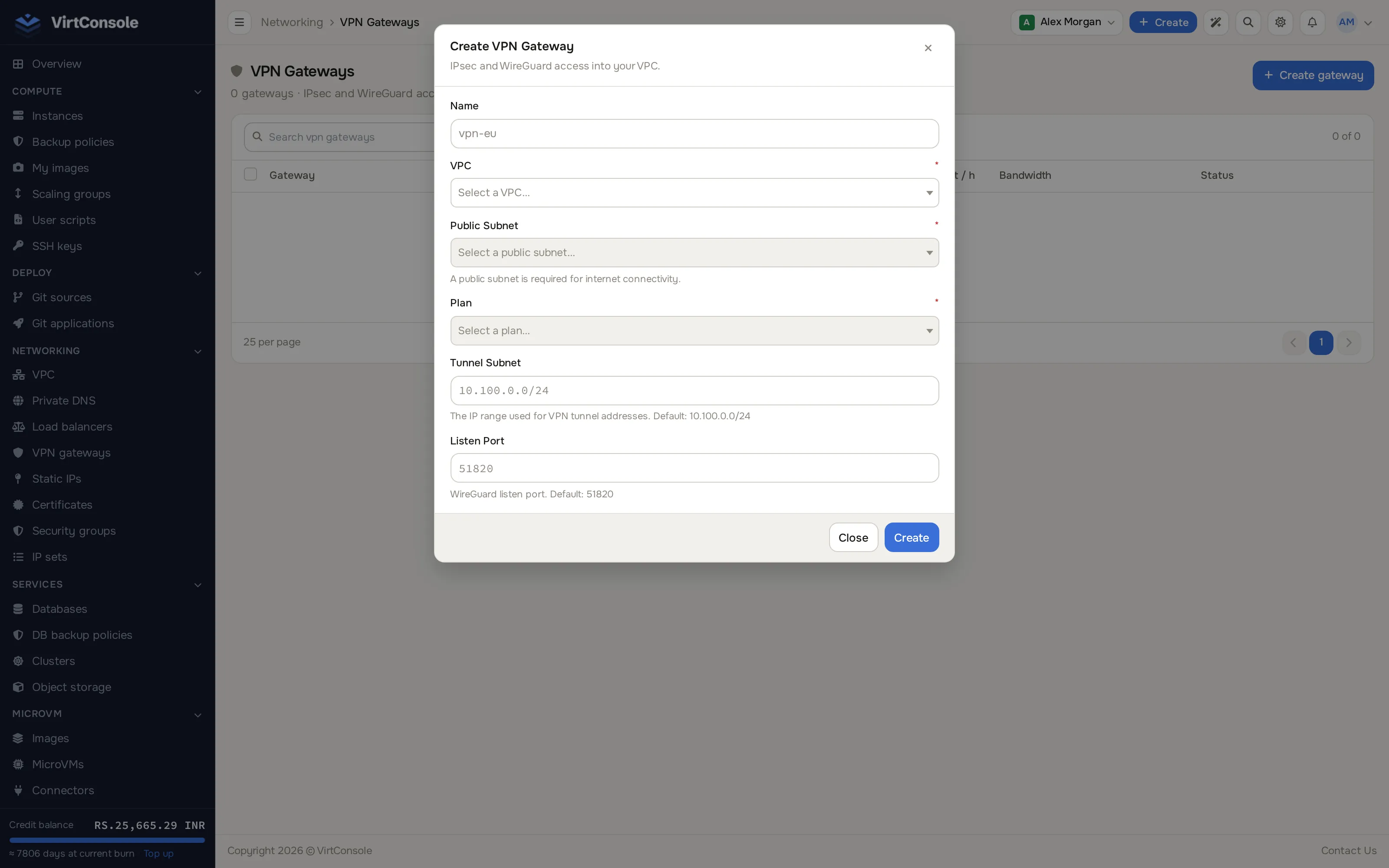Open the notifications bell icon
The image size is (1389, 868).
[x=1312, y=23]
